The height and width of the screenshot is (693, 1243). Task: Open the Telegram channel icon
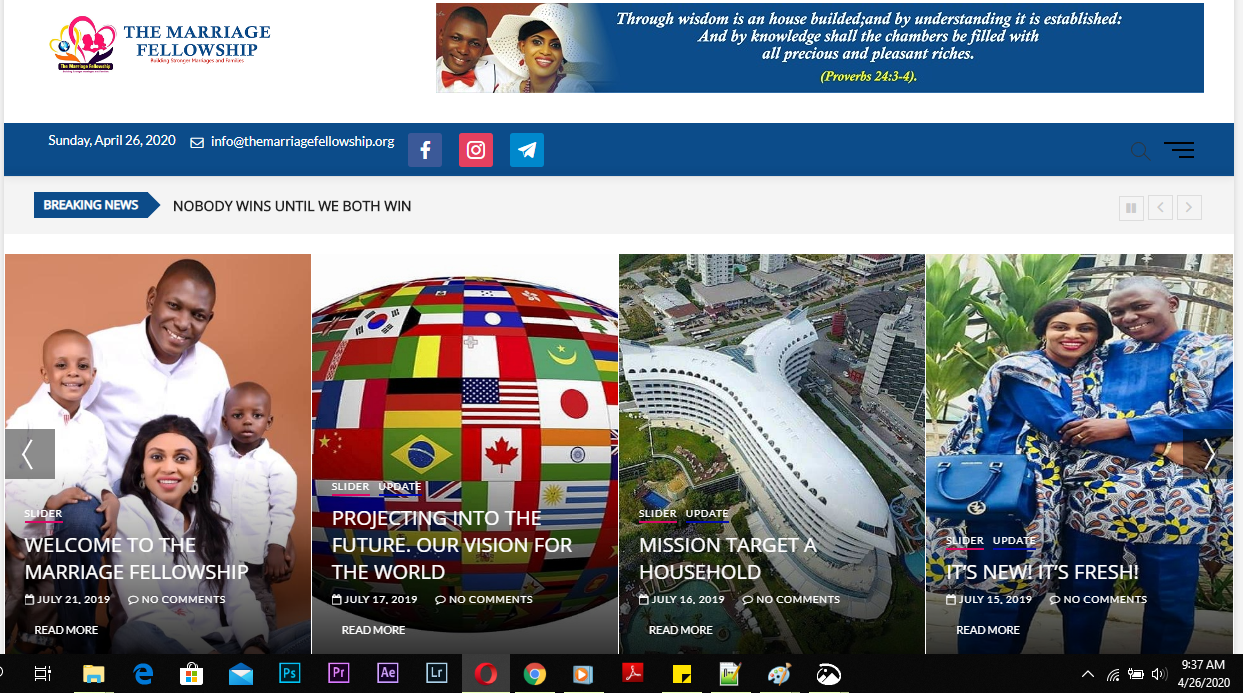(x=527, y=150)
